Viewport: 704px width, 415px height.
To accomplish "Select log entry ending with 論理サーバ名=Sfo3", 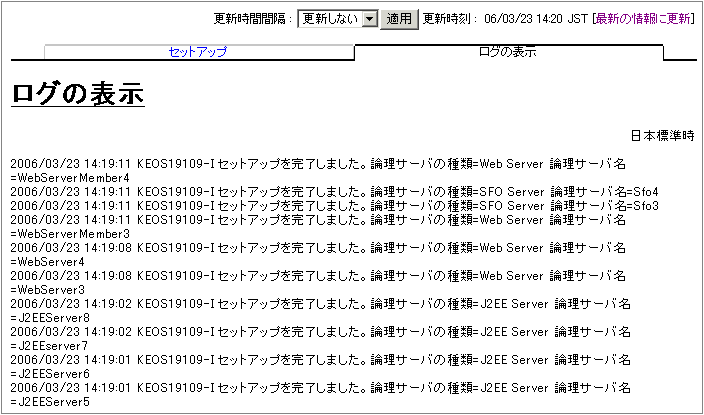I will 334,206.
